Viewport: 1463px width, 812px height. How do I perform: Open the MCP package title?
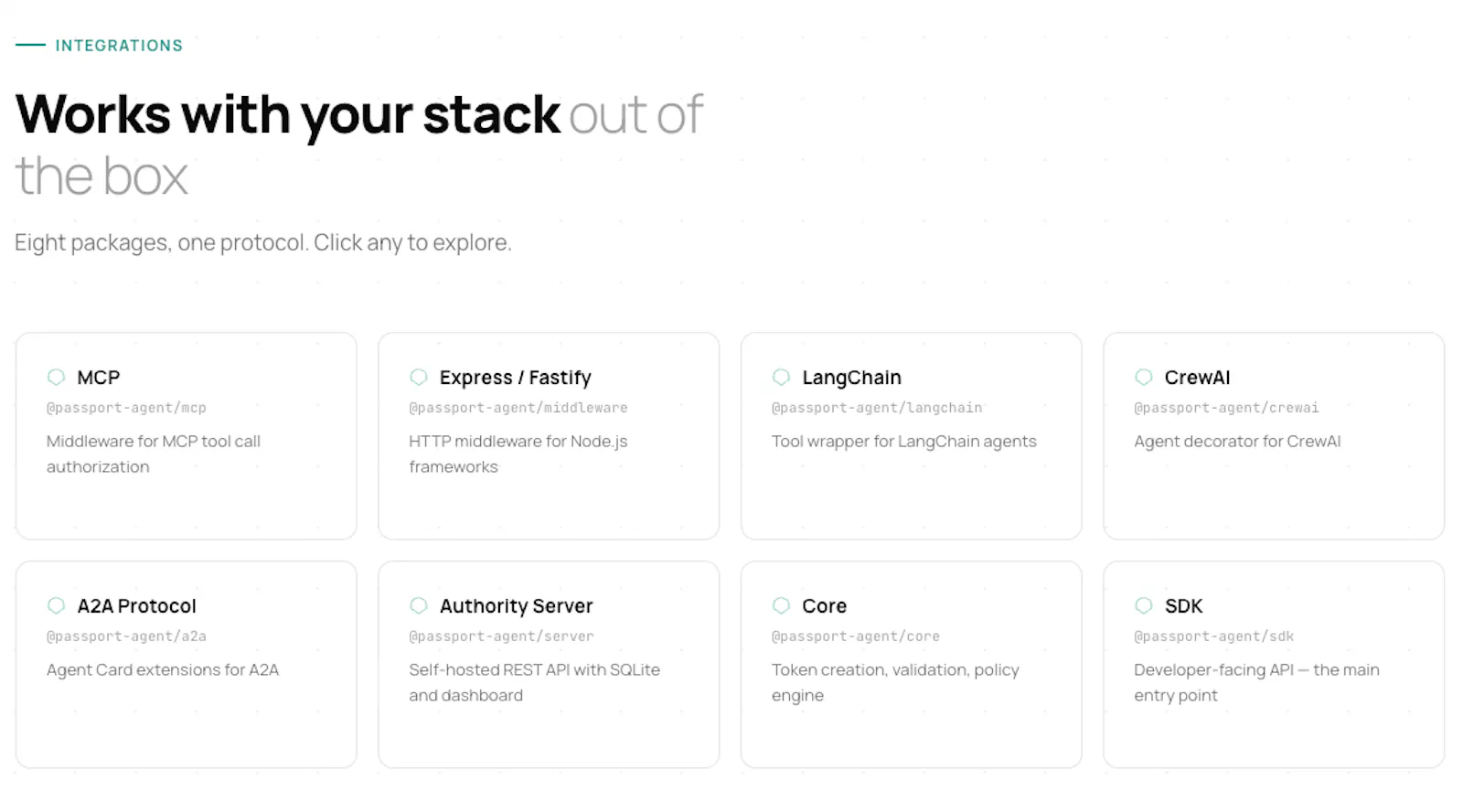pyautogui.click(x=99, y=378)
